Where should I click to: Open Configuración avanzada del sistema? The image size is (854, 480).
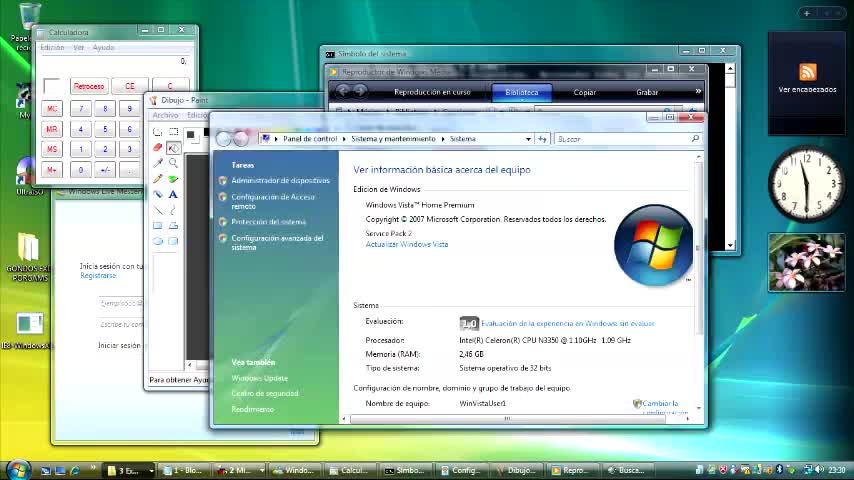coord(277,242)
